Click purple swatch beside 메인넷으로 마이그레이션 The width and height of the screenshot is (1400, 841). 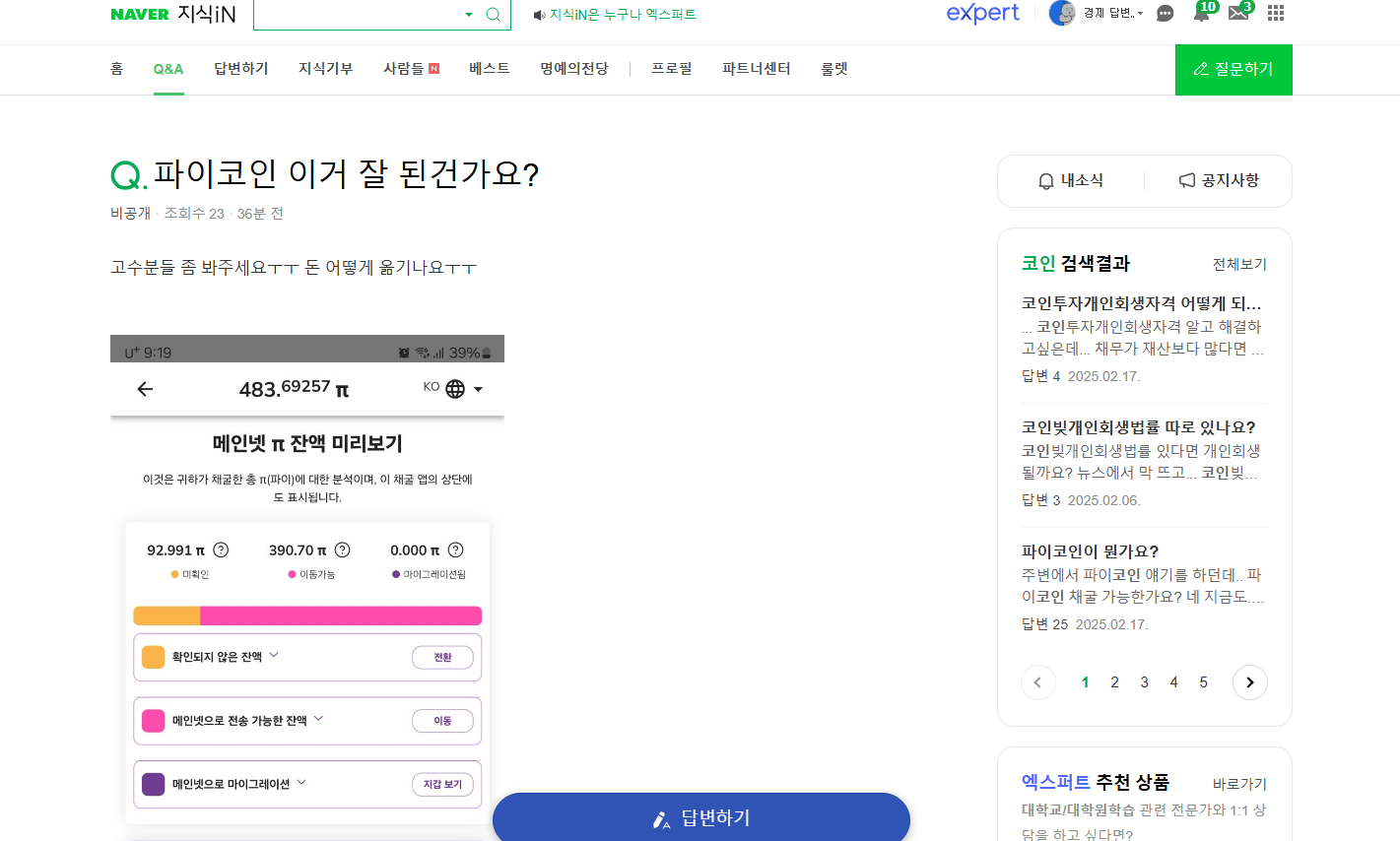coord(154,784)
